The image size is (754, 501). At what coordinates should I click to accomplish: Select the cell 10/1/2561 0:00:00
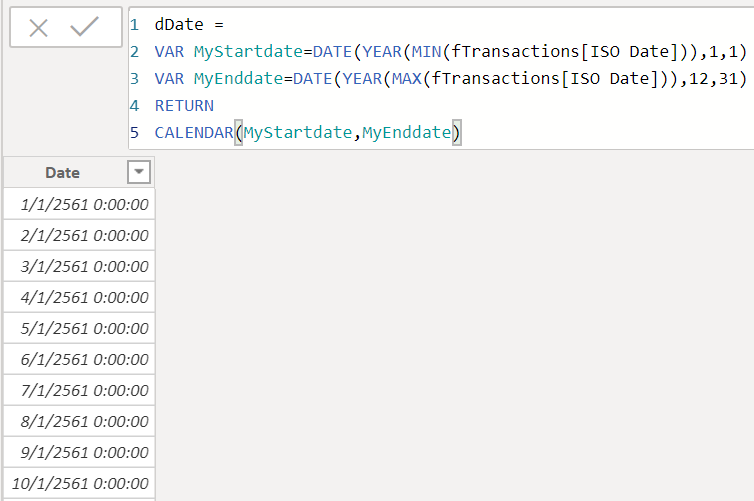click(79, 484)
